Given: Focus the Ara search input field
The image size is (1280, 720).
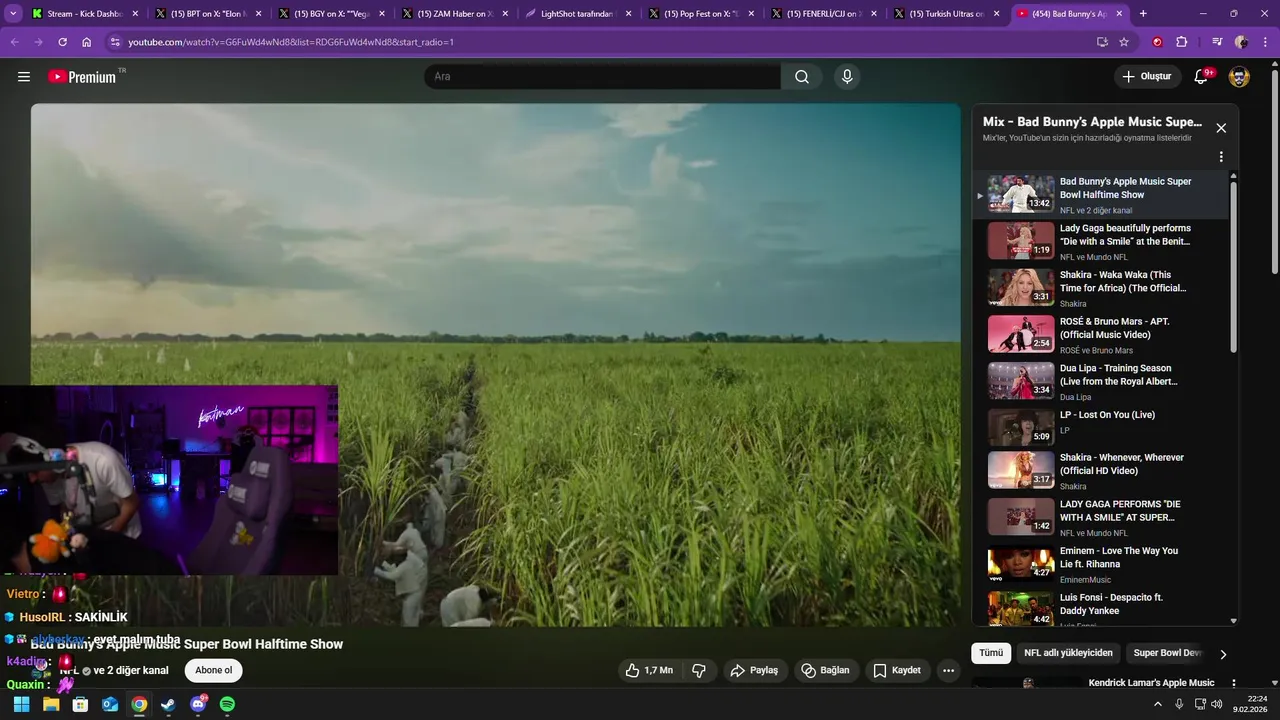Looking at the screenshot, I should [602, 77].
